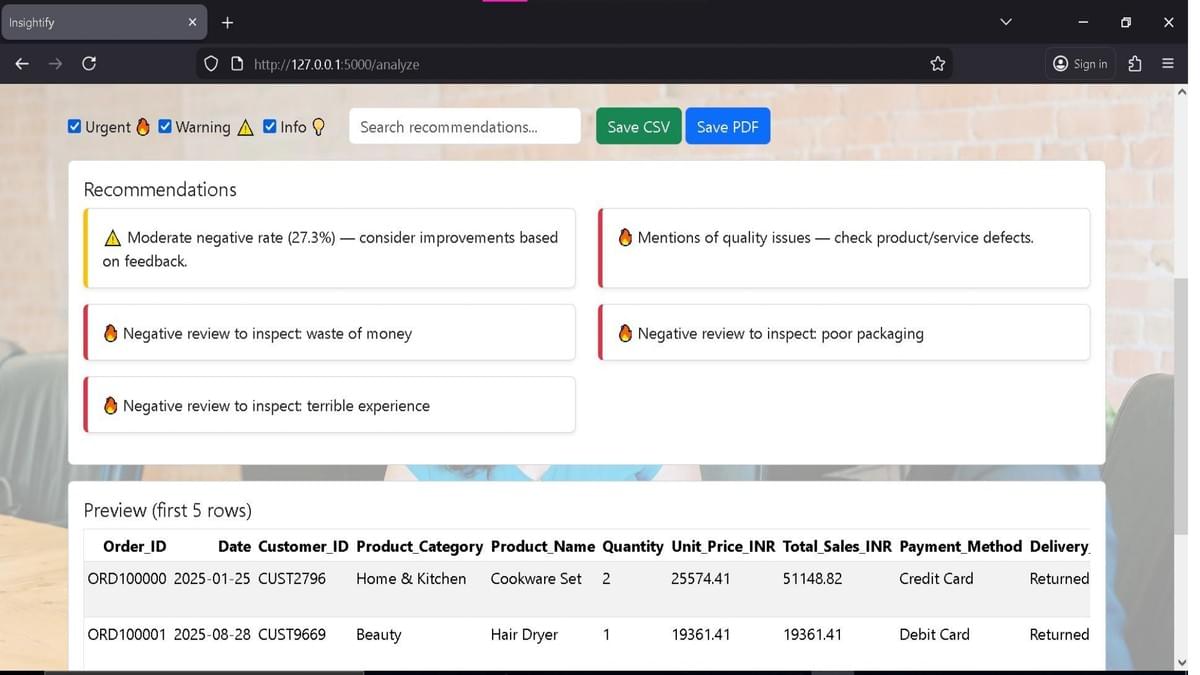Bookmark page using star icon
Screen dimensions: 1200x675
click(937, 64)
